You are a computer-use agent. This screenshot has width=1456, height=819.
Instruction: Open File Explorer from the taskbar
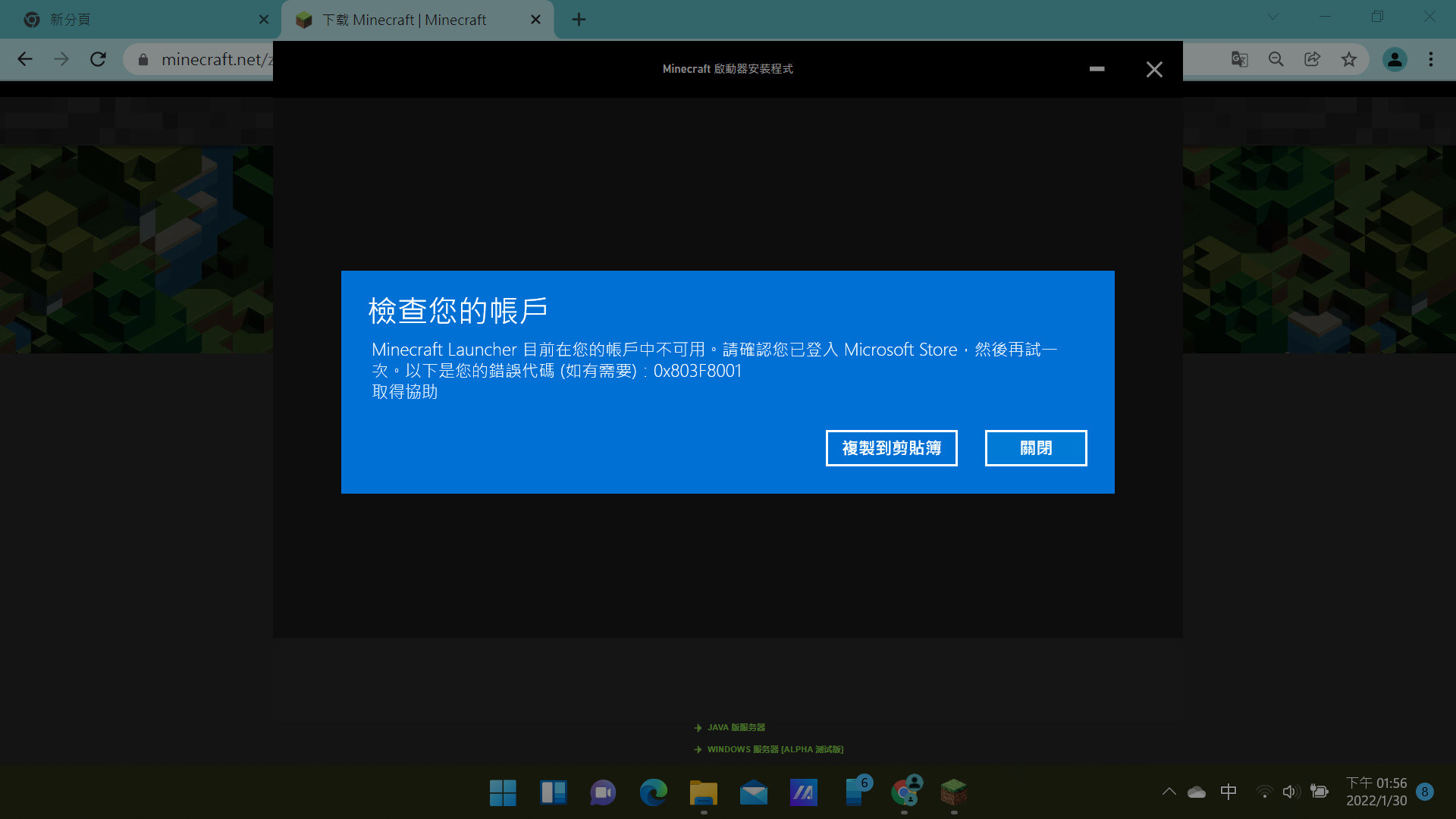click(x=704, y=792)
